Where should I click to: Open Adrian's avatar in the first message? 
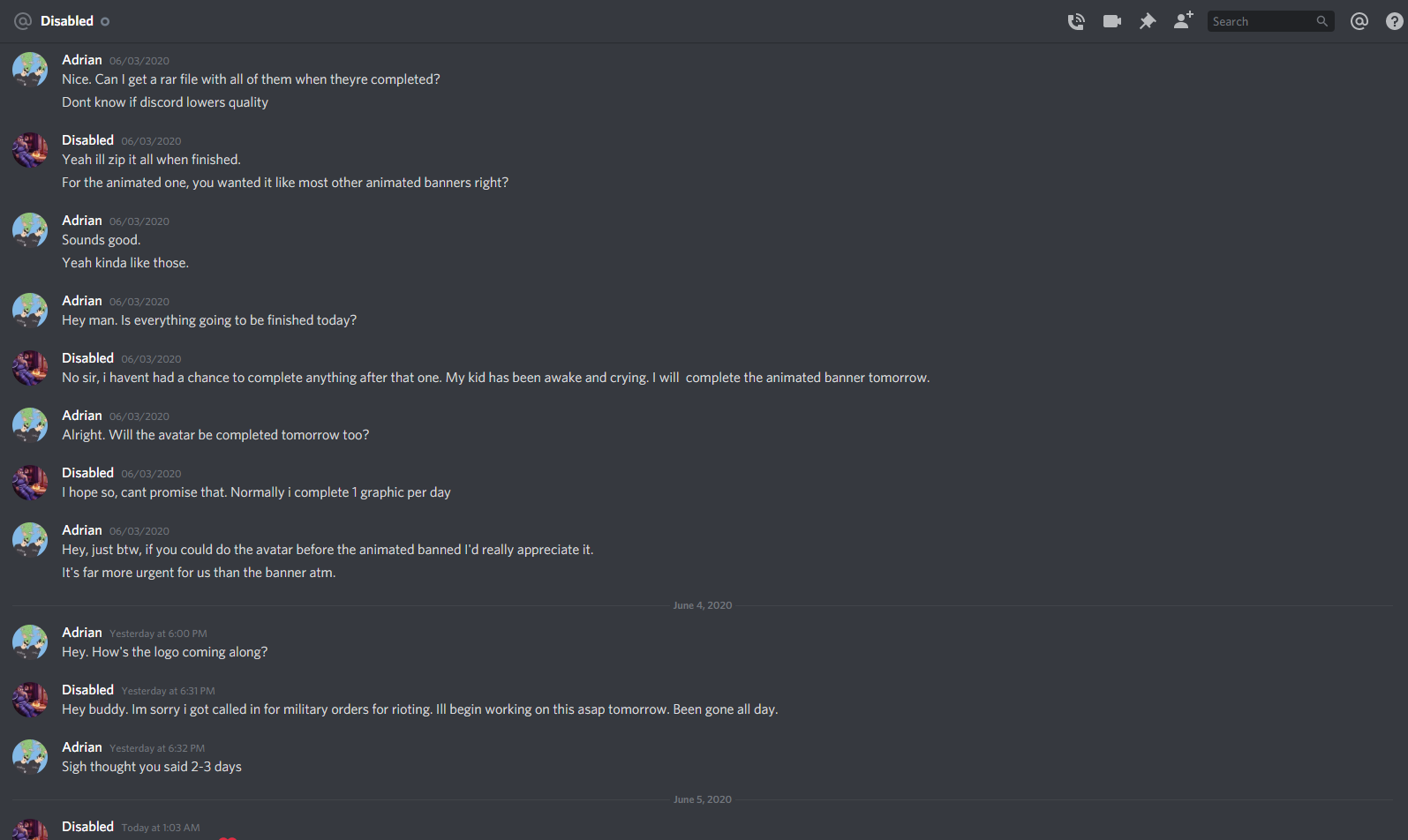pyautogui.click(x=30, y=70)
